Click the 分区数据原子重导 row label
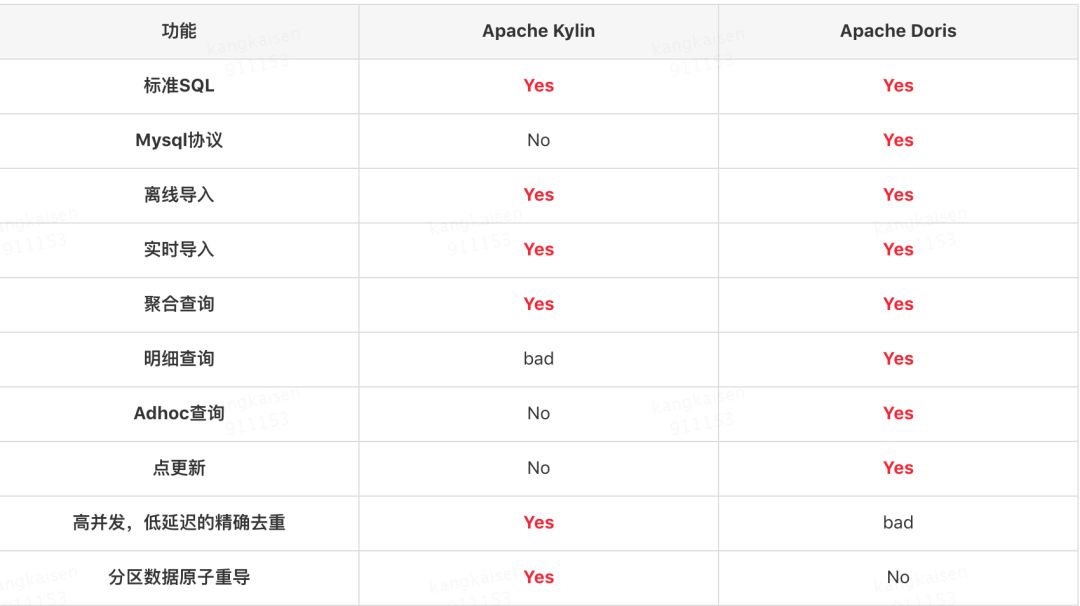The width and height of the screenshot is (1080, 606). (179, 577)
